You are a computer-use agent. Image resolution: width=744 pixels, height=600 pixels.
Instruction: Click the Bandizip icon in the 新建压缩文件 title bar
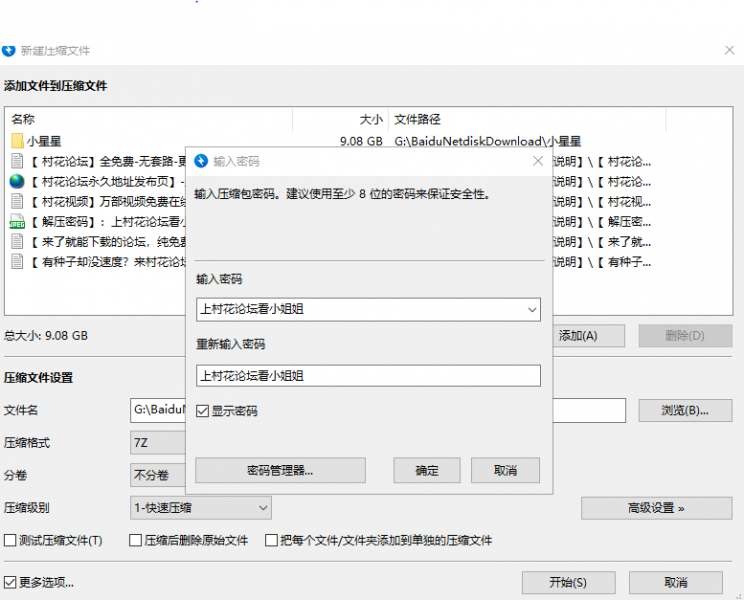click(x=9, y=50)
